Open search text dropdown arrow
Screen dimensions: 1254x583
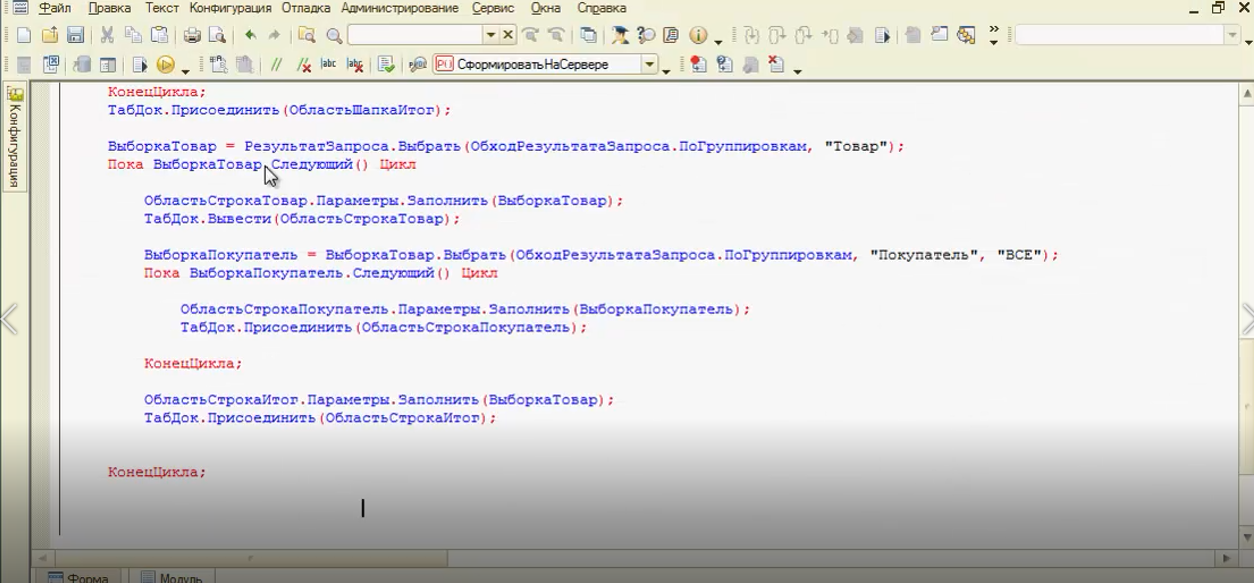[490, 36]
